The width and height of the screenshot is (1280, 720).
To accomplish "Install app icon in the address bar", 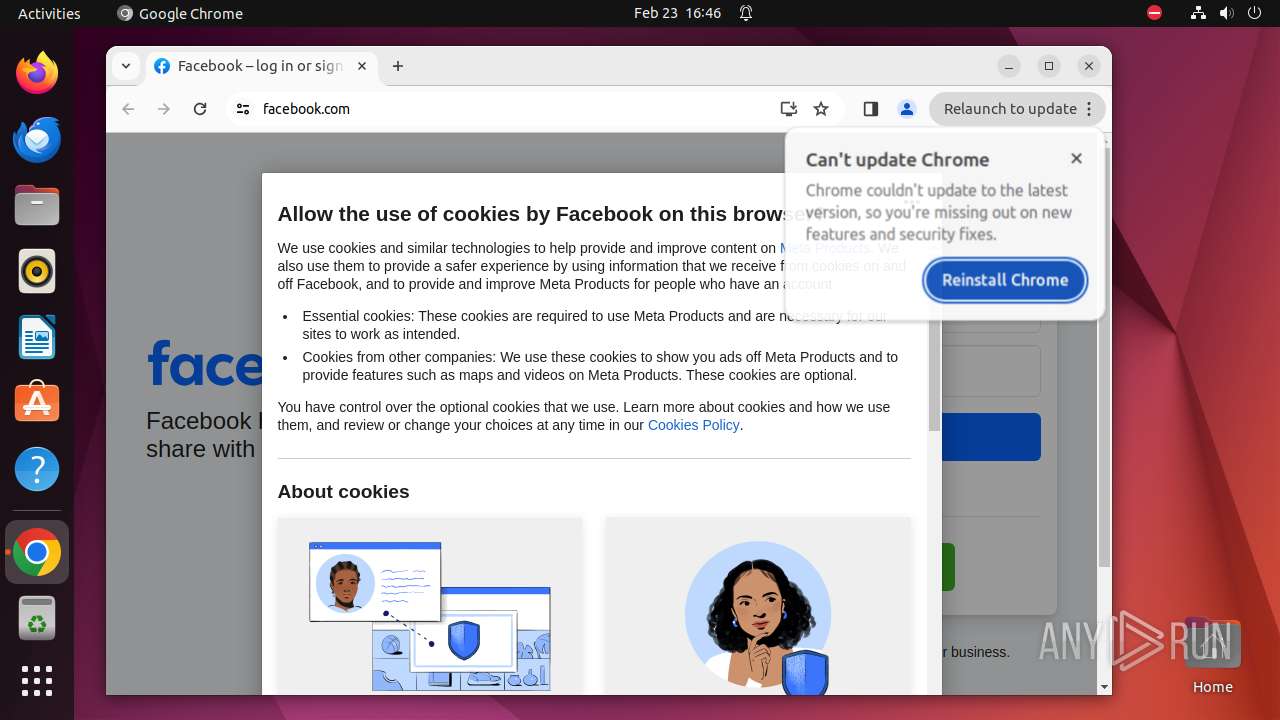I will [x=788, y=109].
